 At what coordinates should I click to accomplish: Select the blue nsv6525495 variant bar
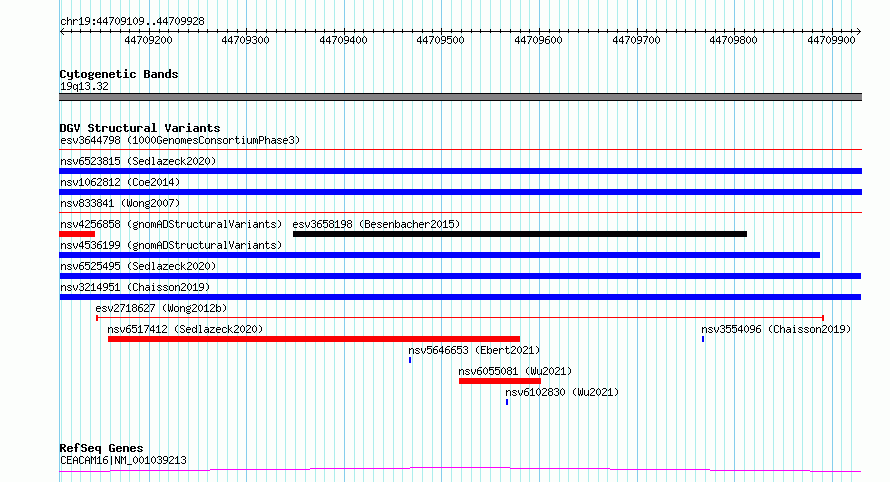click(460, 276)
